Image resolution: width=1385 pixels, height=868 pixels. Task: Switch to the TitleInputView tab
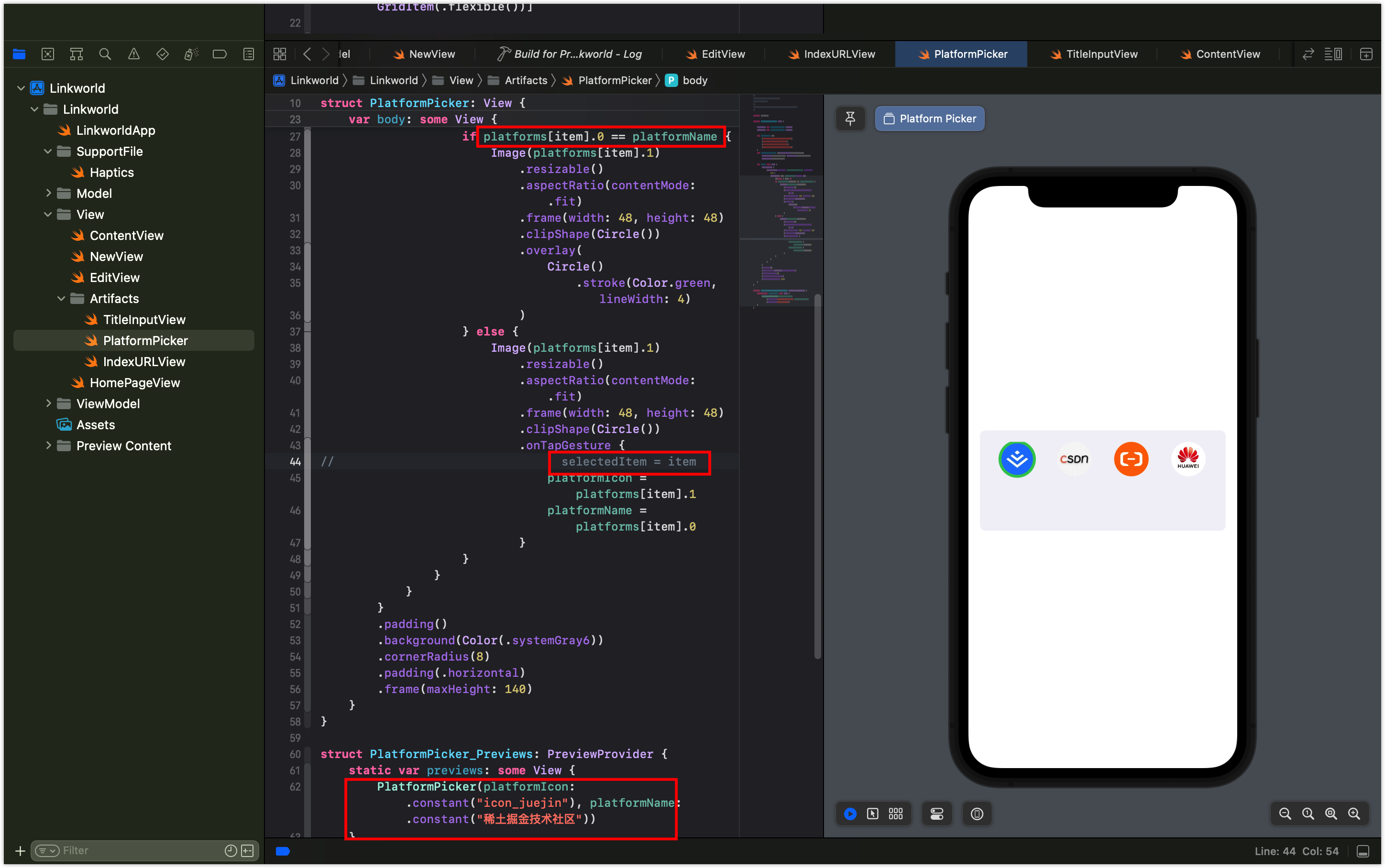click(1093, 54)
